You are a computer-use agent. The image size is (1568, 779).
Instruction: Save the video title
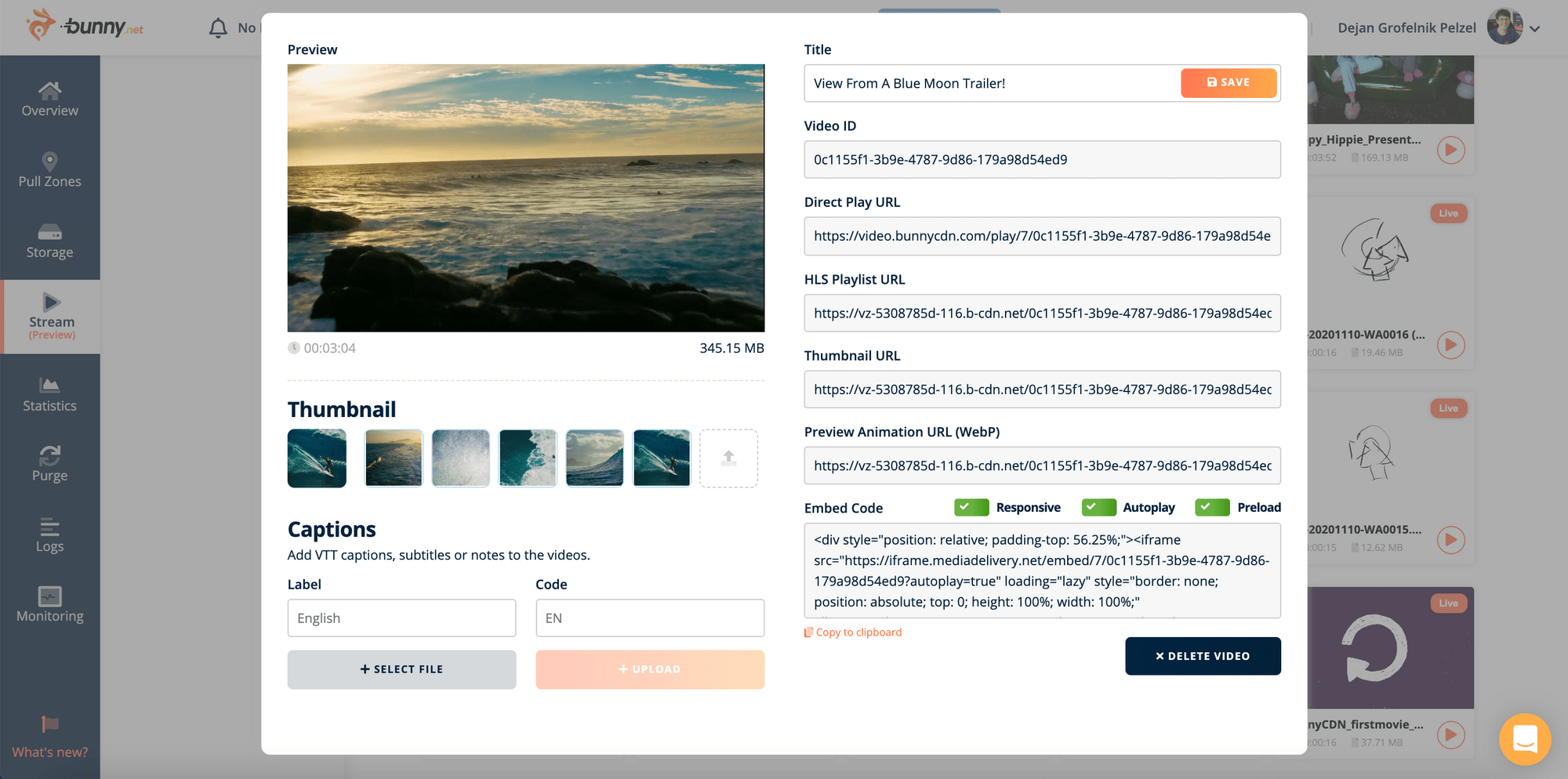click(1229, 82)
